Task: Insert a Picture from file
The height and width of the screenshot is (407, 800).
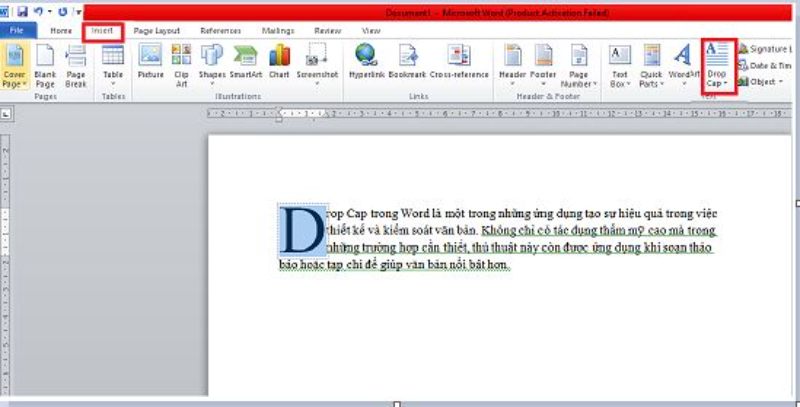Action: (x=151, y=61)
